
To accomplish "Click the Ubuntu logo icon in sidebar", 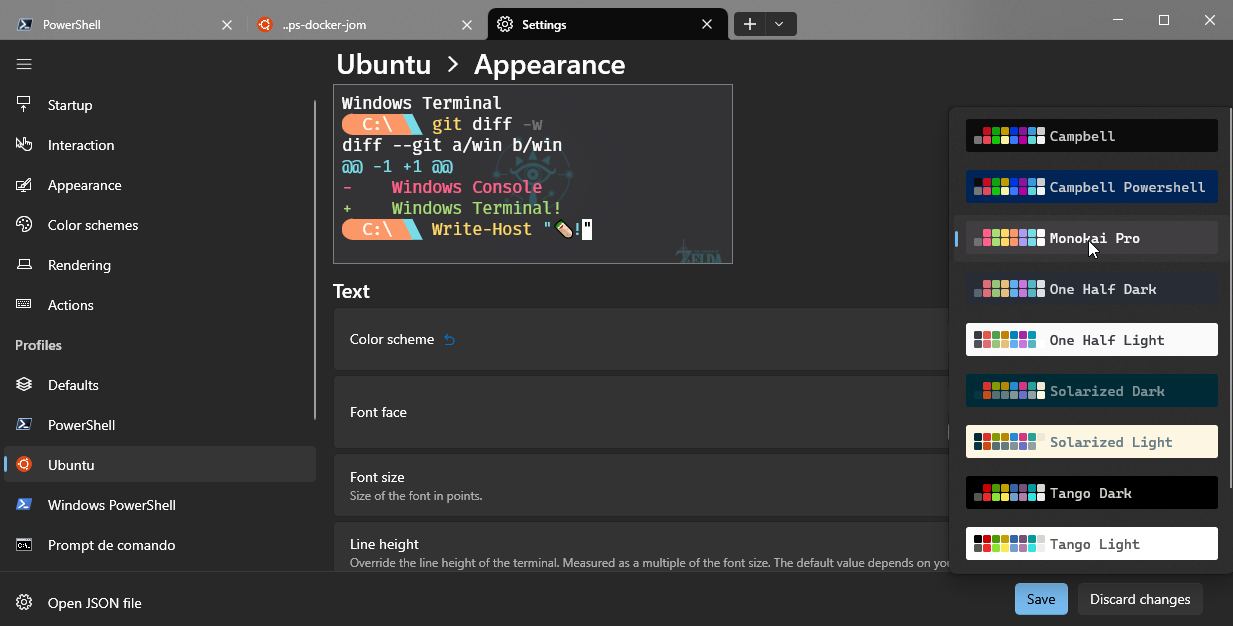I will (24, 465).
